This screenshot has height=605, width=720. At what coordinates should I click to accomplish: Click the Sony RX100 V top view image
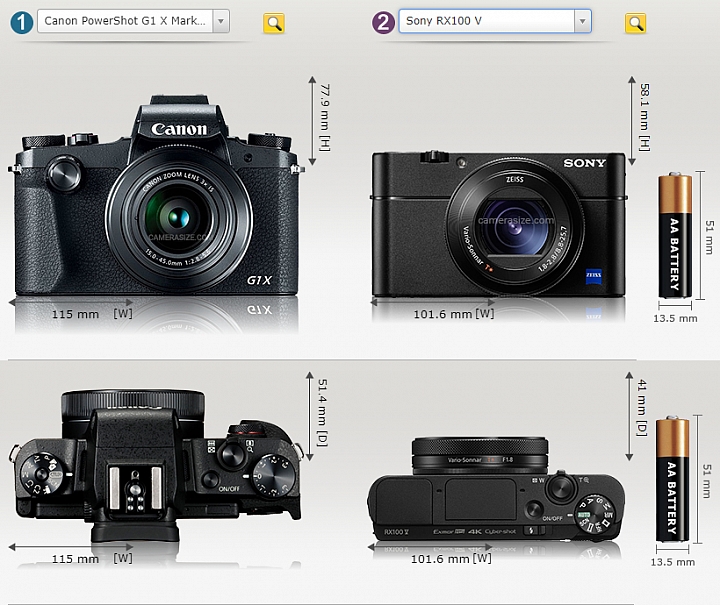[x=496, y=490]
